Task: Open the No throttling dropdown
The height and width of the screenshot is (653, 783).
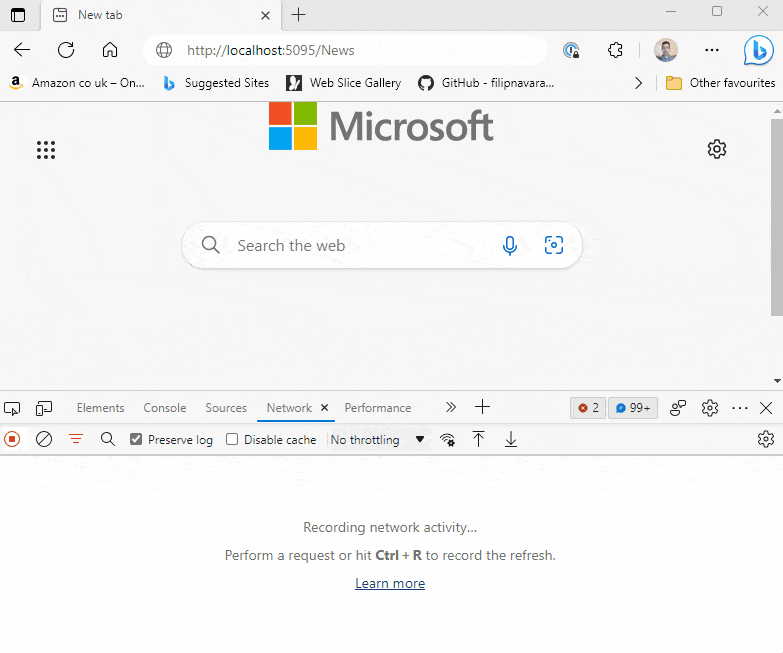Action: tap(378, 440)
